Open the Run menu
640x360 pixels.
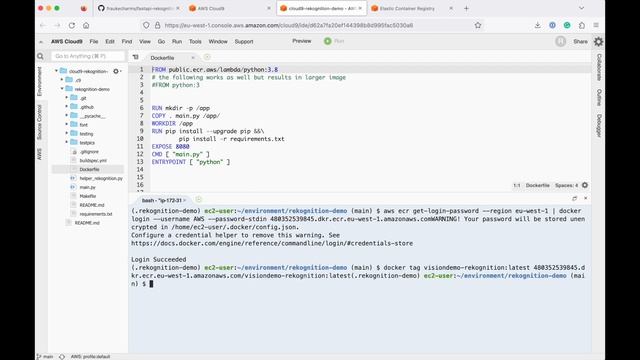177,42
